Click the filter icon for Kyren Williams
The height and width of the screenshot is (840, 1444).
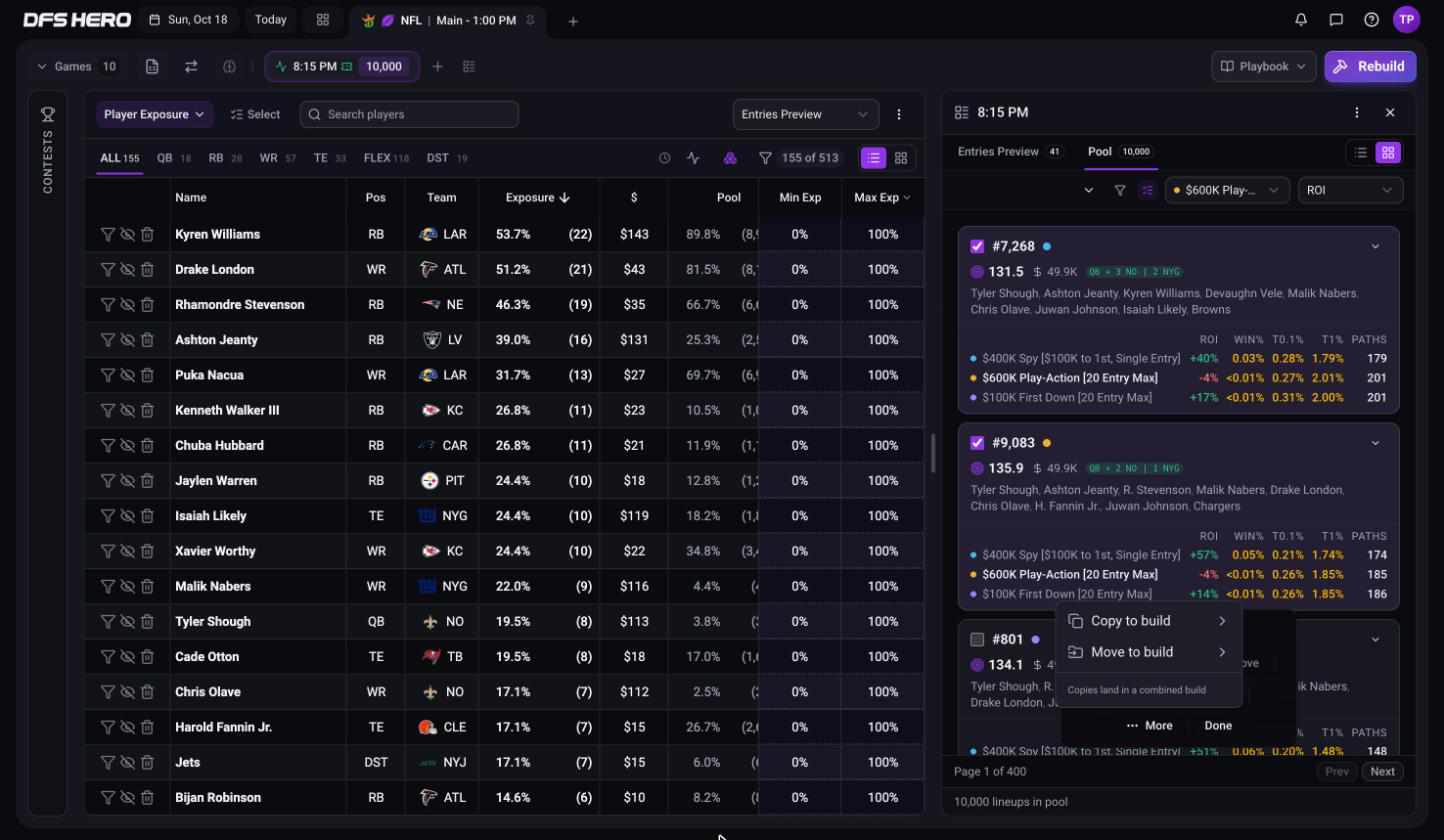(x=107, y=234)
